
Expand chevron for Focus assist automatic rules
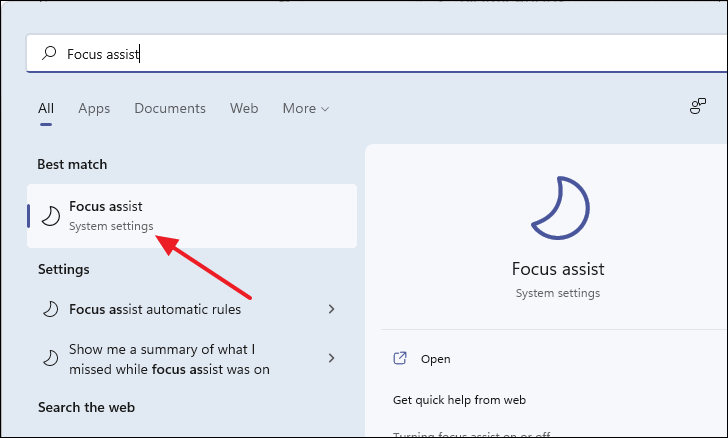coord(332,309)
